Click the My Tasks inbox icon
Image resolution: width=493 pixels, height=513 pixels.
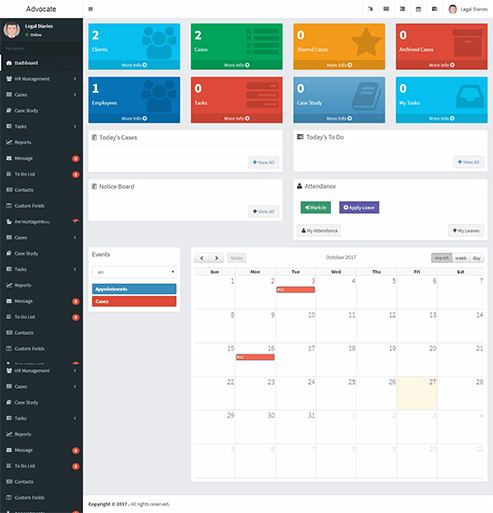click(470, 96)
